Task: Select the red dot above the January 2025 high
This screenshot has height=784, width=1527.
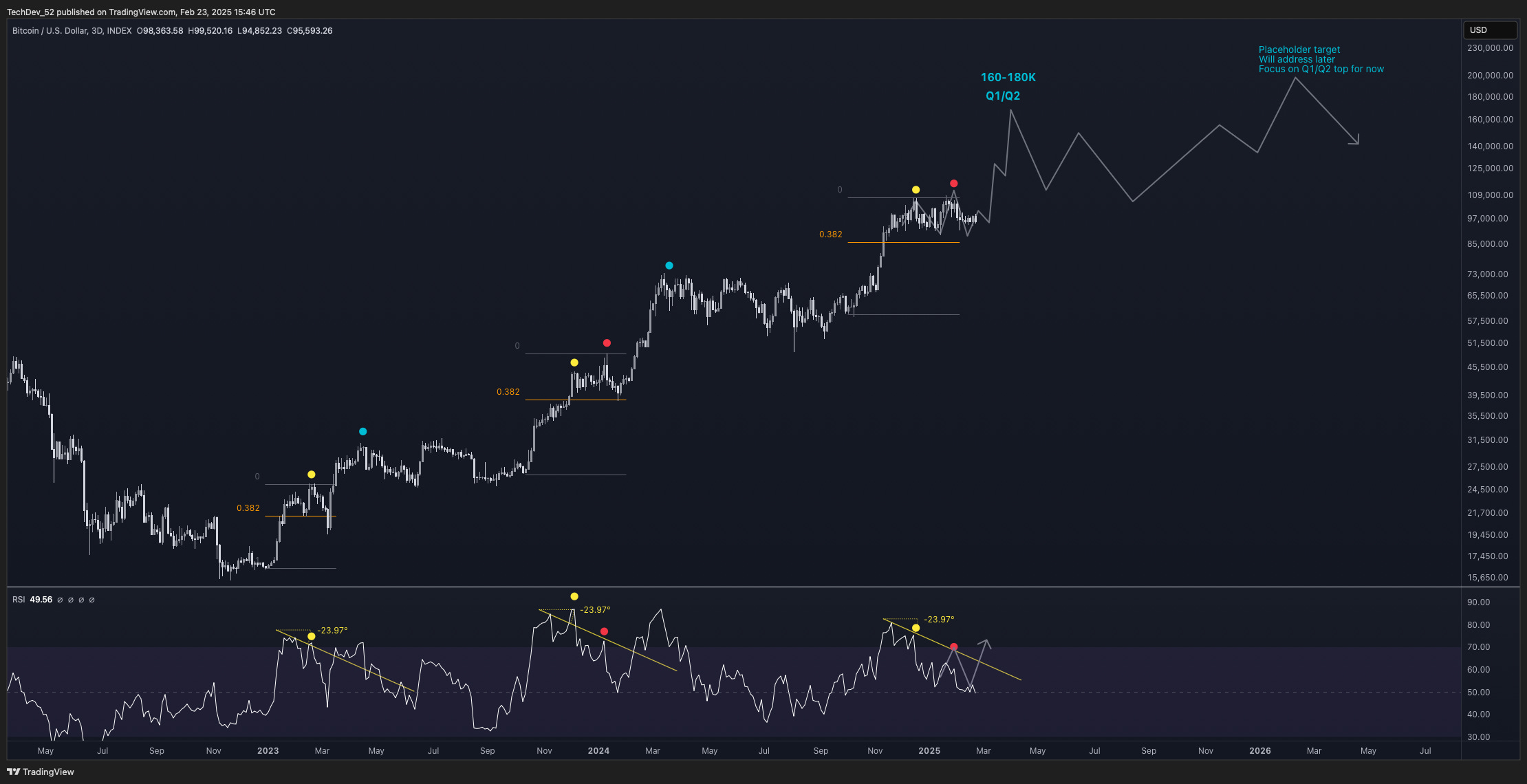Action: pos(953,184)
